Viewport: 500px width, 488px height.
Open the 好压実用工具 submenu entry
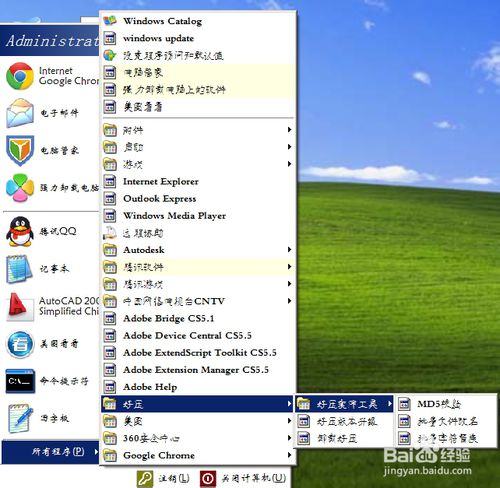point(344,404)
